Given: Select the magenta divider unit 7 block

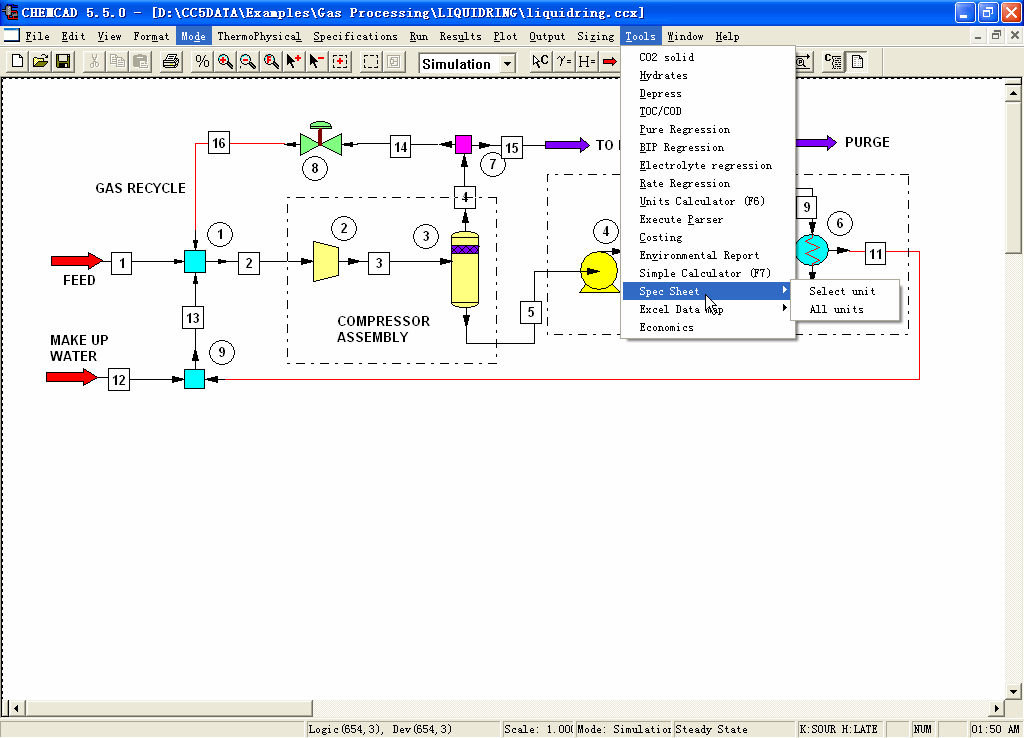Looking at the screenshot, I should pos(463,144).
